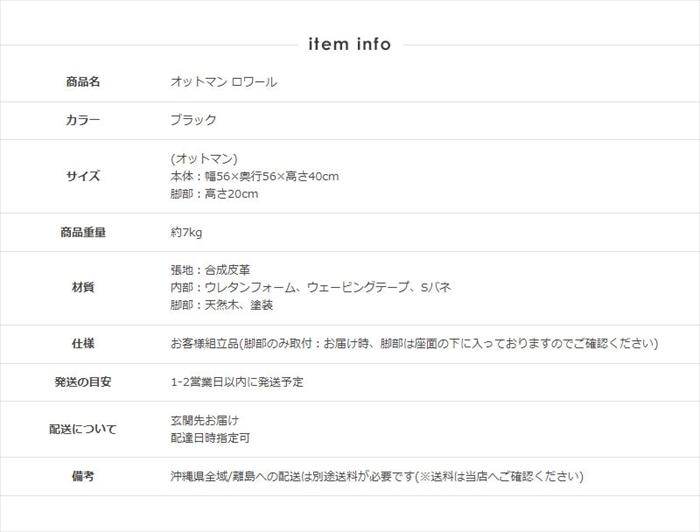
Task: Click the 1-2営業日以内に発送予定 shipping estimate
Action: pos(237,382)
